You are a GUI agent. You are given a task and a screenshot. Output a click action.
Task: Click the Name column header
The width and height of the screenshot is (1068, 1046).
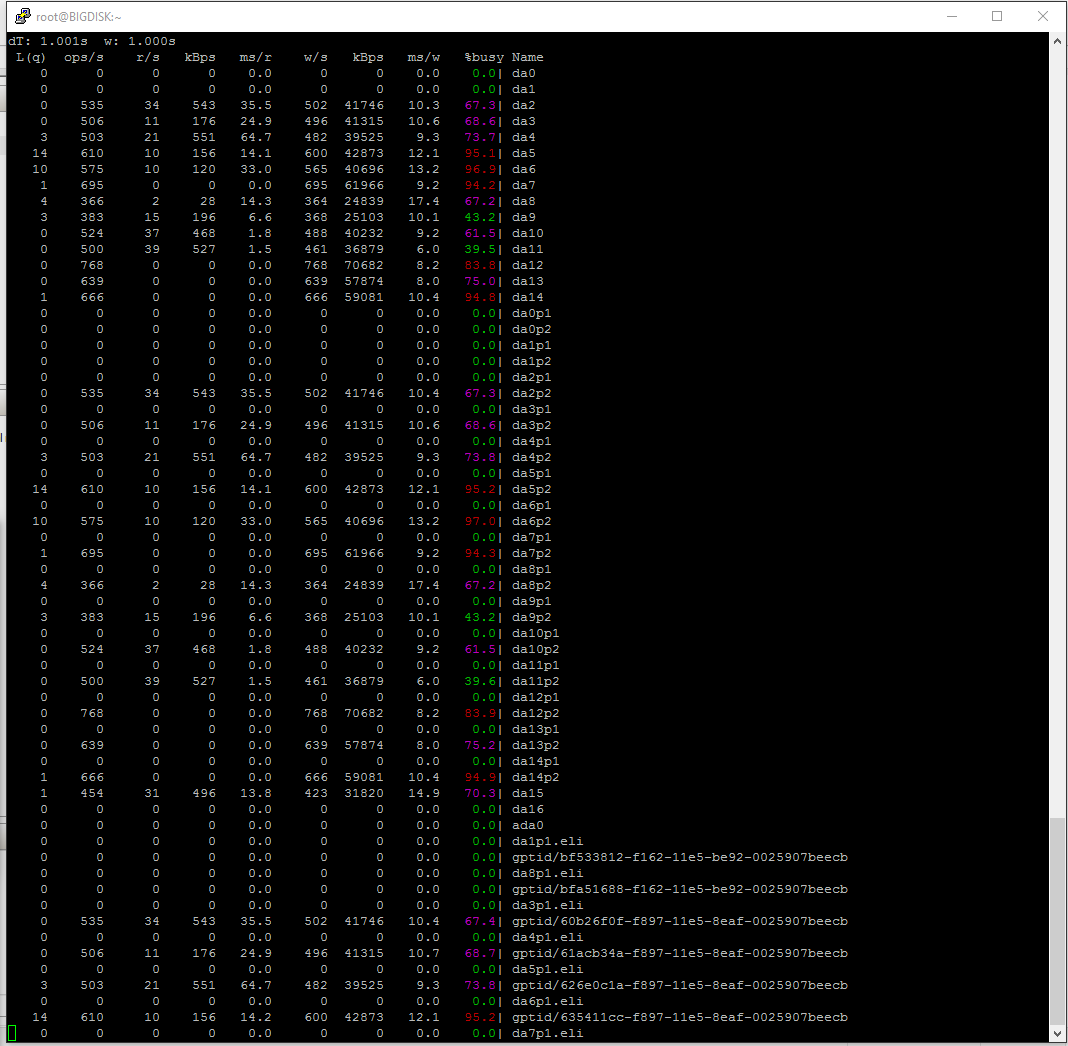[527, 57]
